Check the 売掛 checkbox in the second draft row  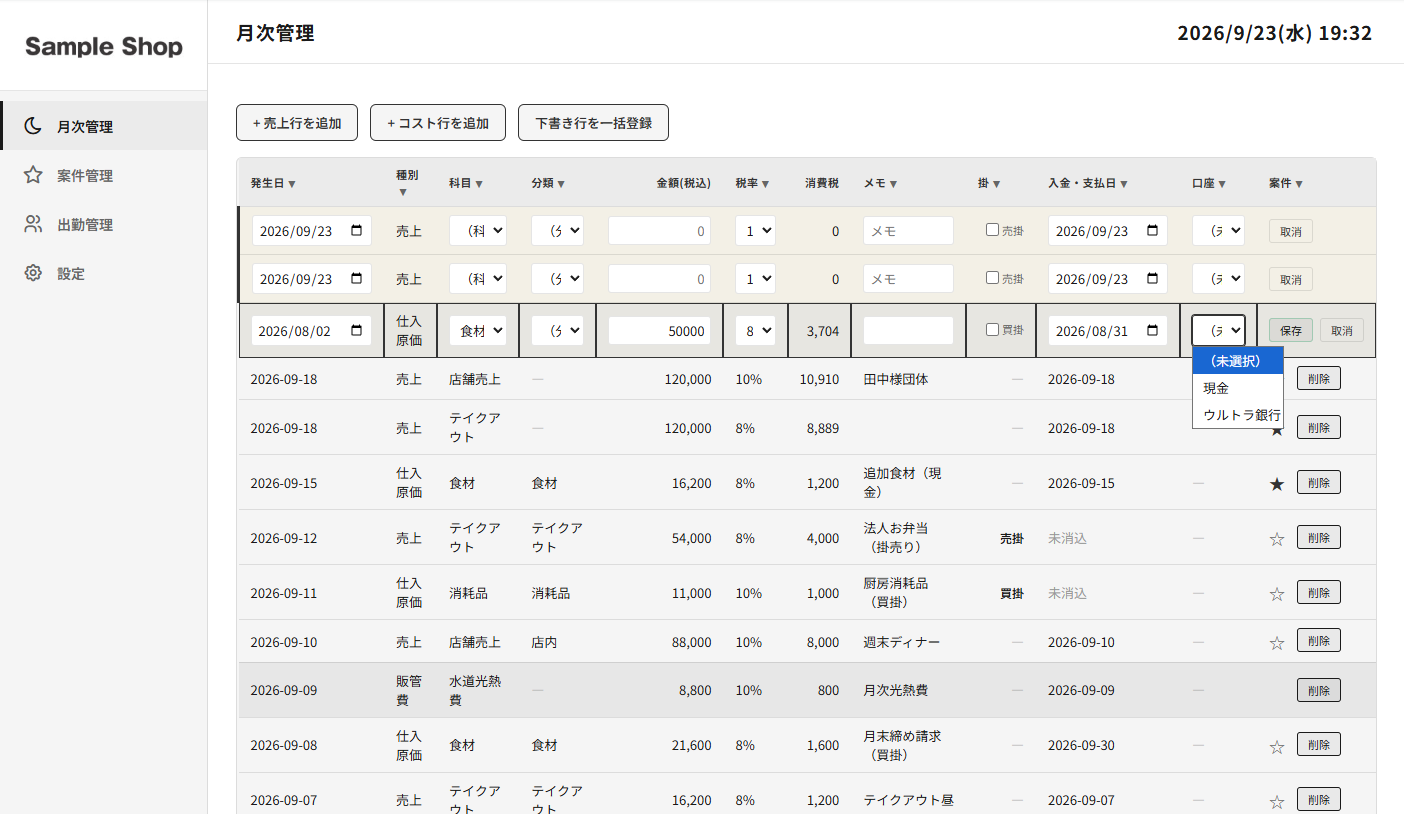point(992,278)
